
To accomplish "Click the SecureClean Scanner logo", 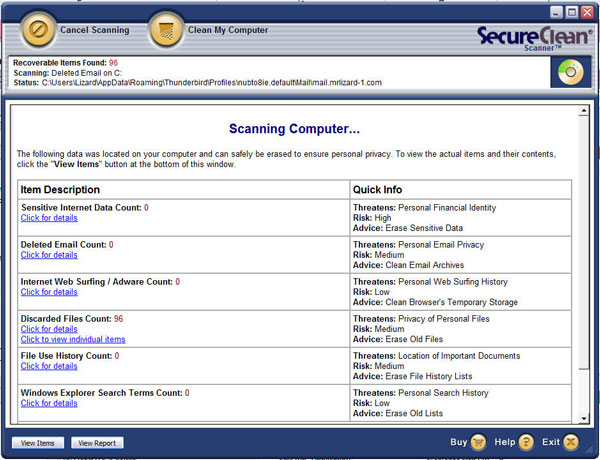I will (x=534, y=38).
